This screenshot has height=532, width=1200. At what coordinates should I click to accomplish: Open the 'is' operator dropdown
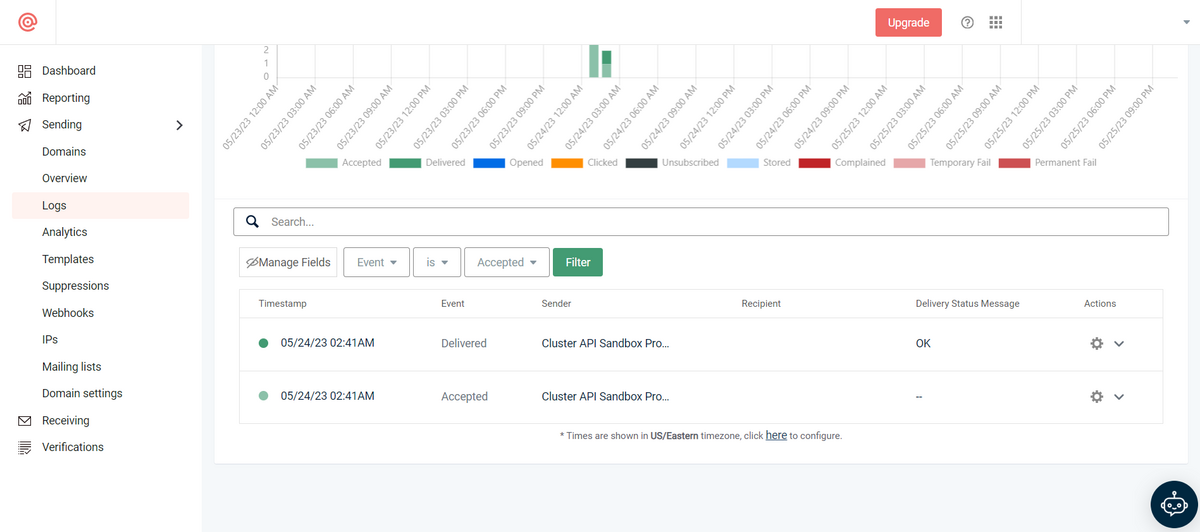tap(437, 262)
